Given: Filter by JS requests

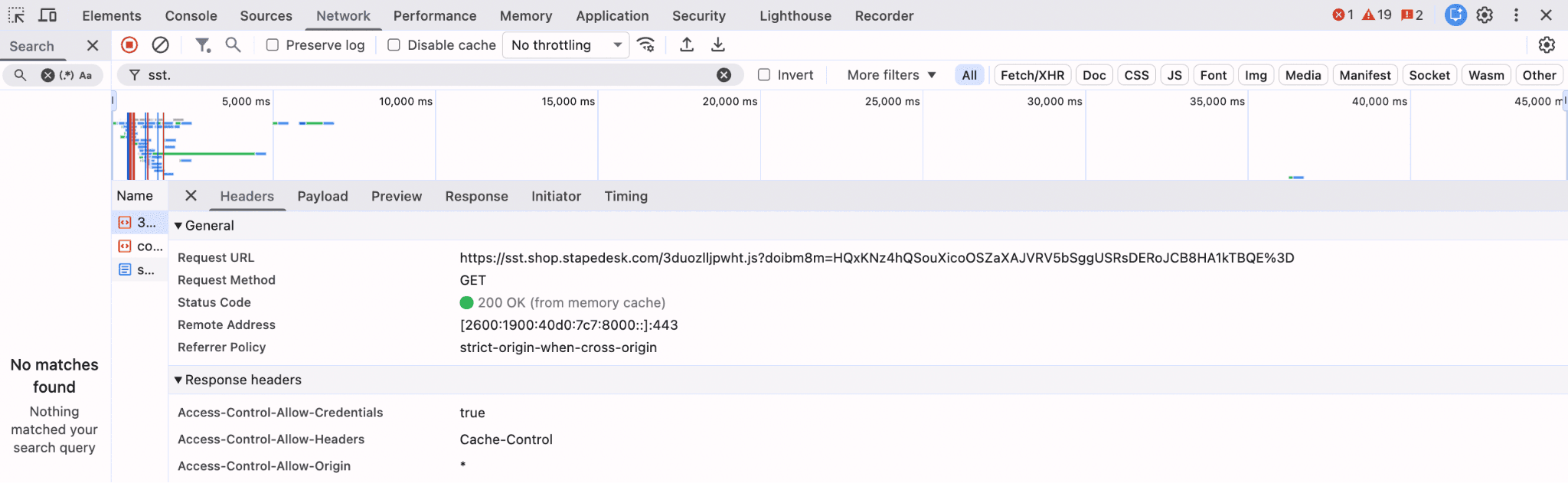Looking at the screenshot, I should 1174,75.
